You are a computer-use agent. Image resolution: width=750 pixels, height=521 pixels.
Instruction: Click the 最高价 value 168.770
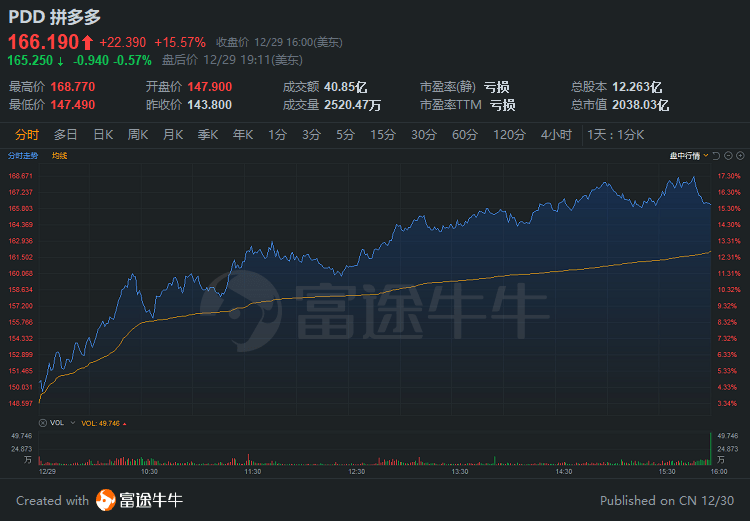tap(73, 87)
